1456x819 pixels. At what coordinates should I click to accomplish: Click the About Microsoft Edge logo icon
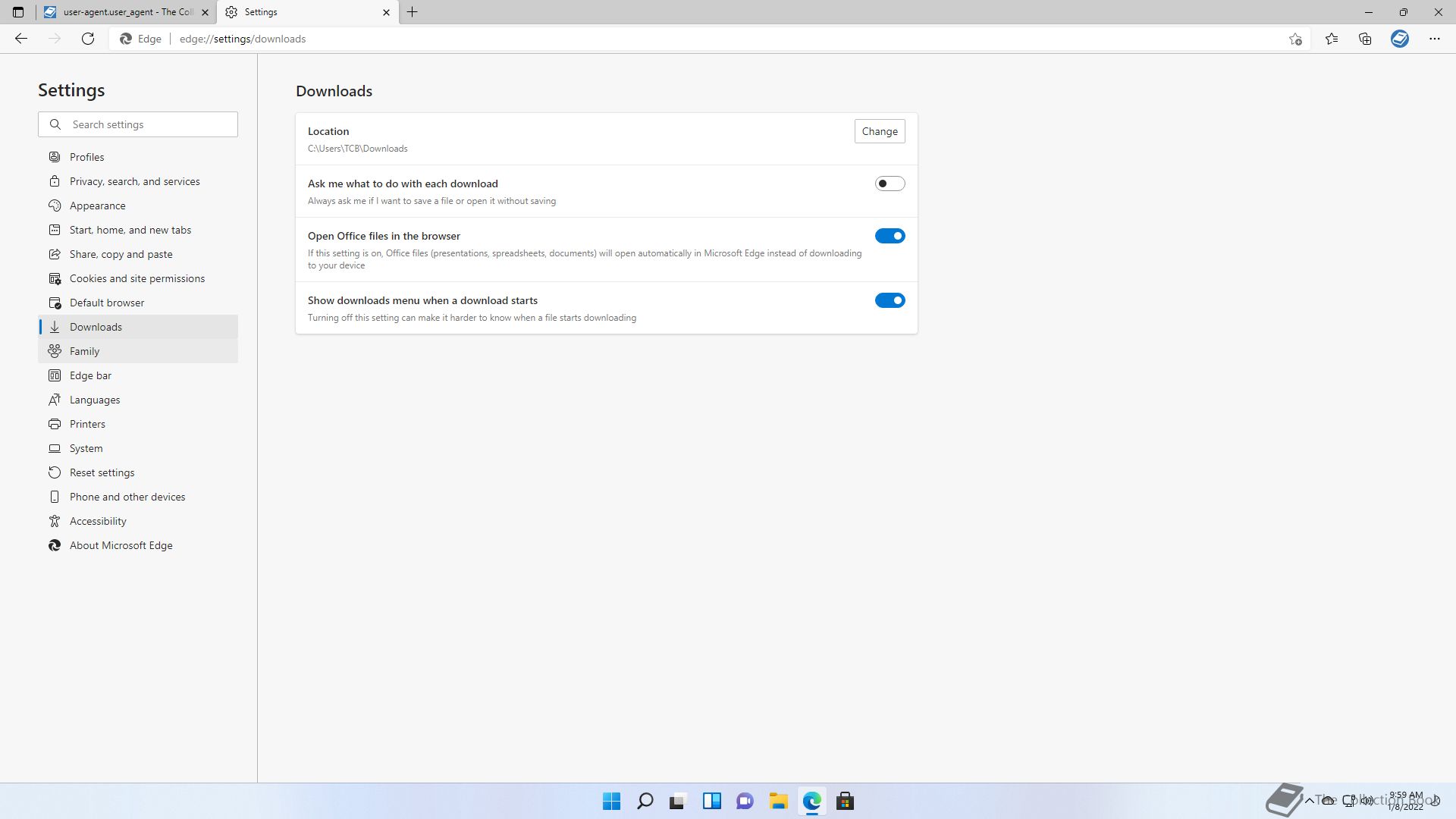click(x=55, y=545)
